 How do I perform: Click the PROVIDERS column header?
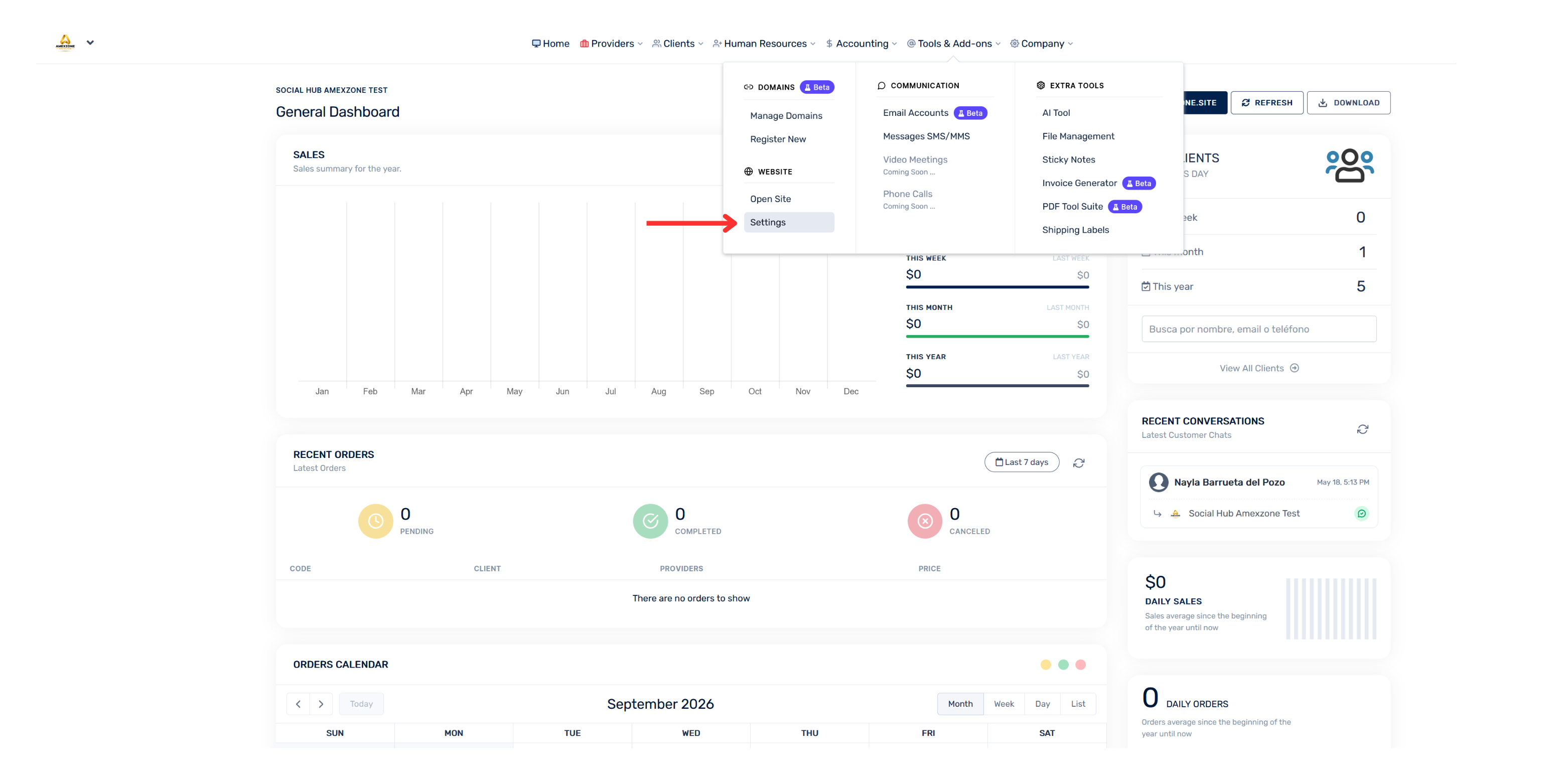click(x=681, y=568)
